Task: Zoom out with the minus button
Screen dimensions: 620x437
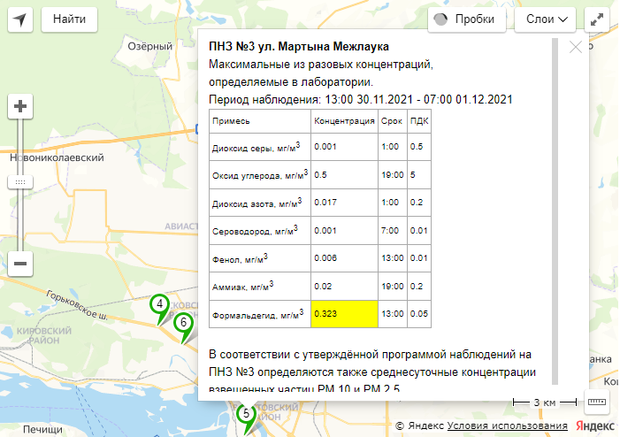Action: [21, 263]
